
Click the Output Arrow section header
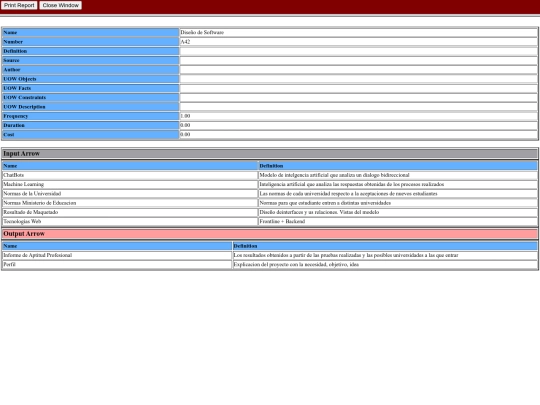270,234
